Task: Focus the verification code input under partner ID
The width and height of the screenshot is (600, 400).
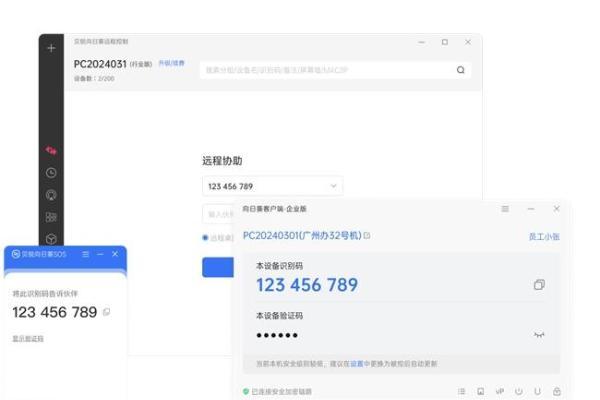Action: coord(219,214)
